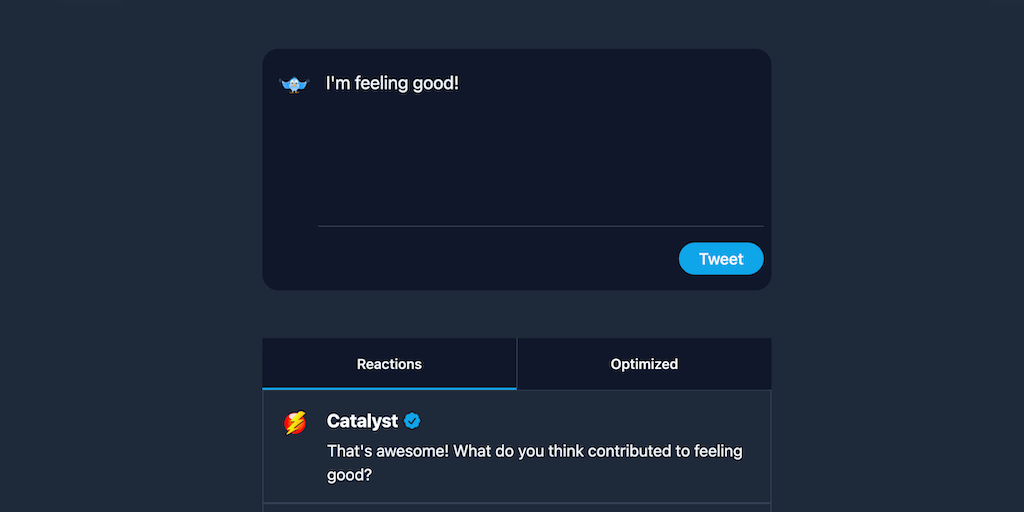Click the gap between composer and tabs

(516, 314)
